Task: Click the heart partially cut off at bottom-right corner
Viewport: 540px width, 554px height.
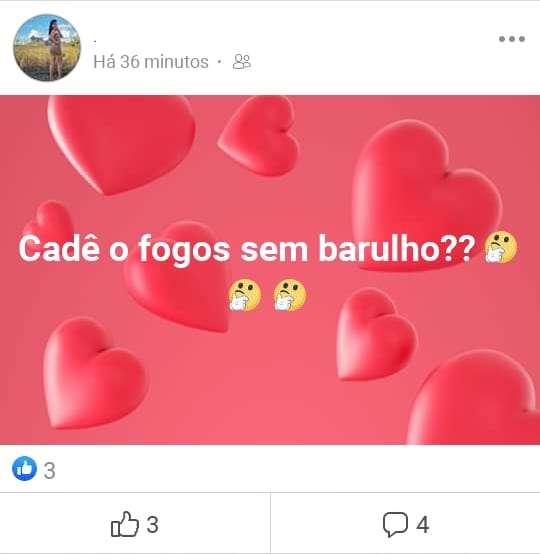Action: (474, 397)
